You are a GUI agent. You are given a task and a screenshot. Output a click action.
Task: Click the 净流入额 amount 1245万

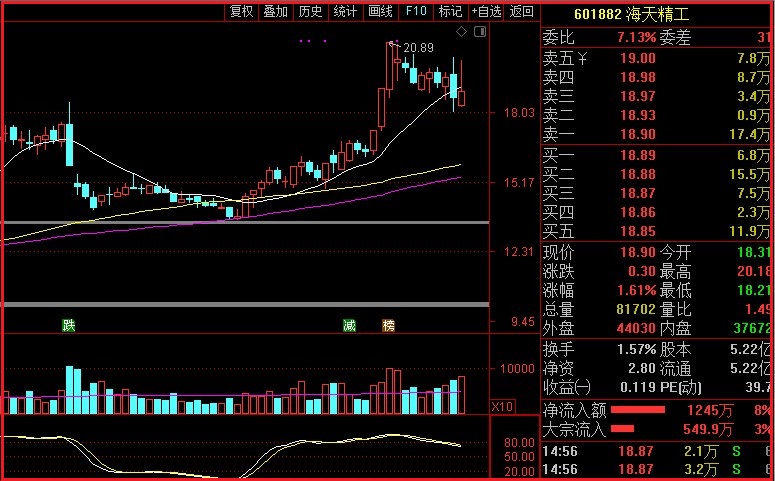710,410
